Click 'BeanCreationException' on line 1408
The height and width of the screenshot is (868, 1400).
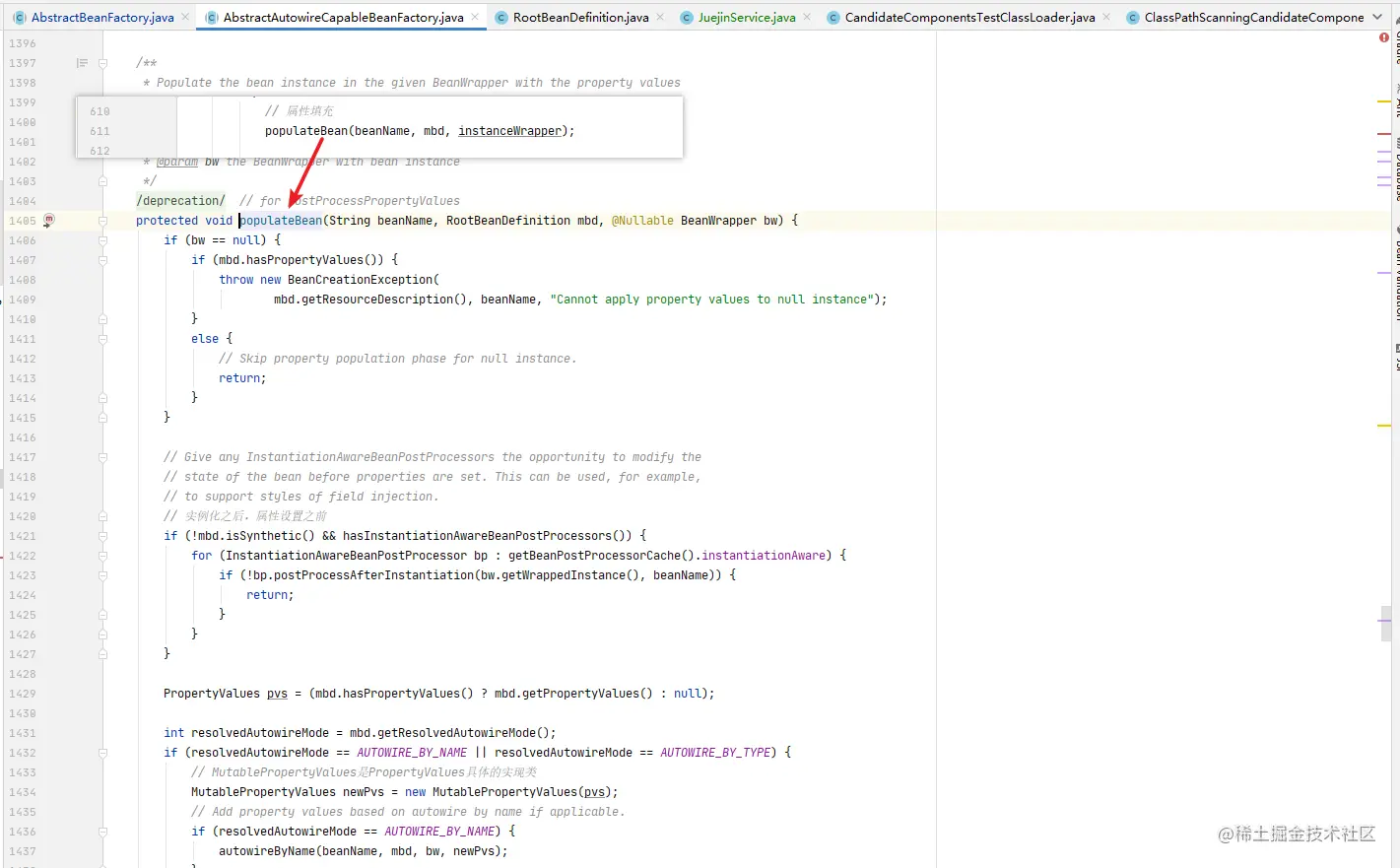point(360,280)
